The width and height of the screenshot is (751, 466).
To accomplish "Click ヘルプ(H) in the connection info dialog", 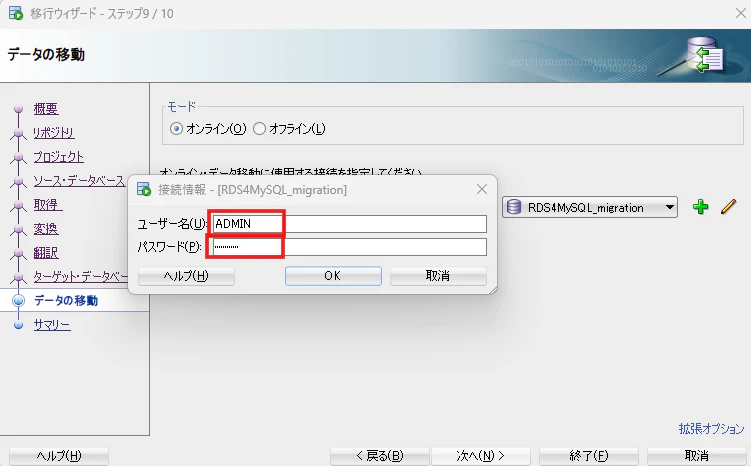I will click(x=186, y=276).
